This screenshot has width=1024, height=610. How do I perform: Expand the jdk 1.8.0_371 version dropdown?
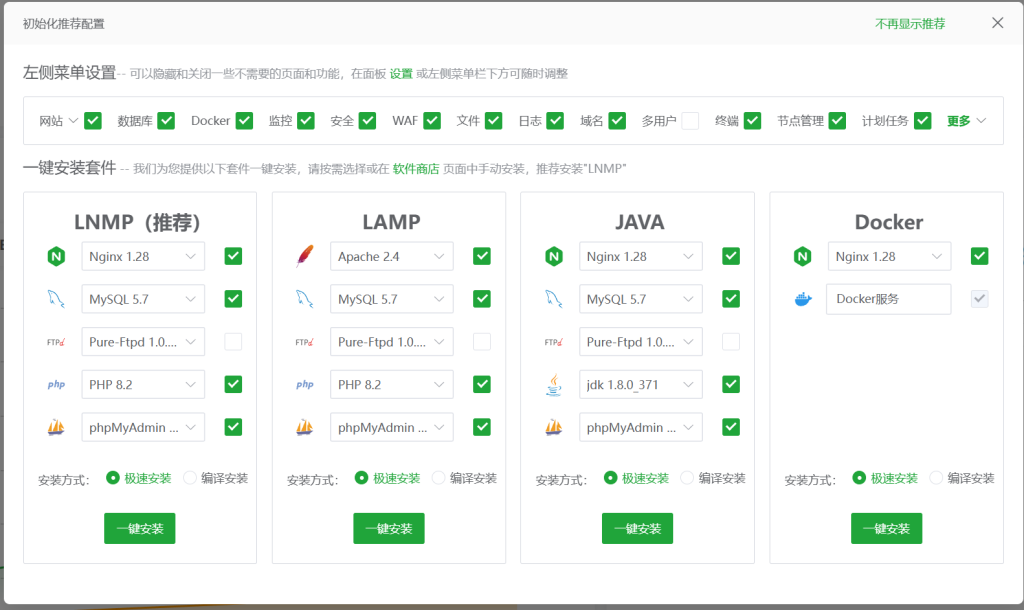640,385
